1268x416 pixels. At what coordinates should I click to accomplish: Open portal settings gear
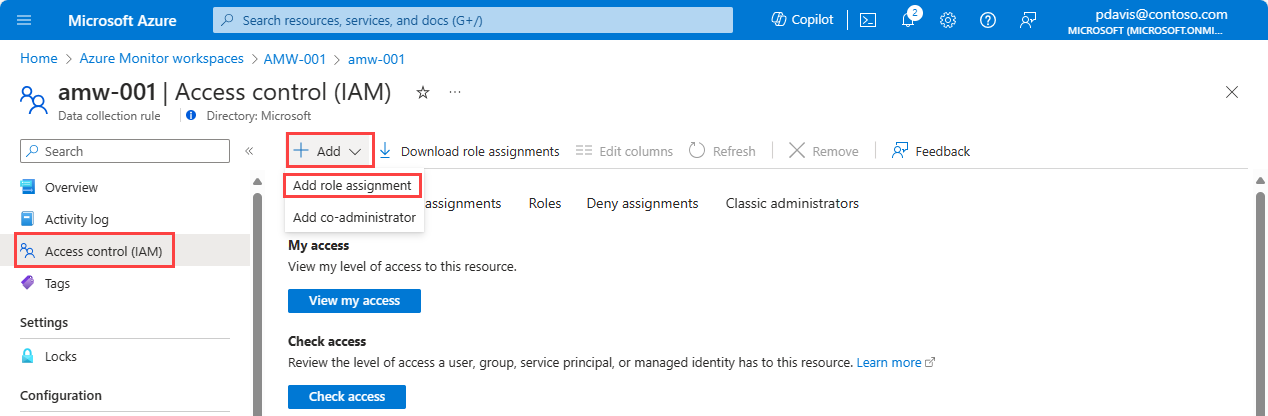pos(948,20)
